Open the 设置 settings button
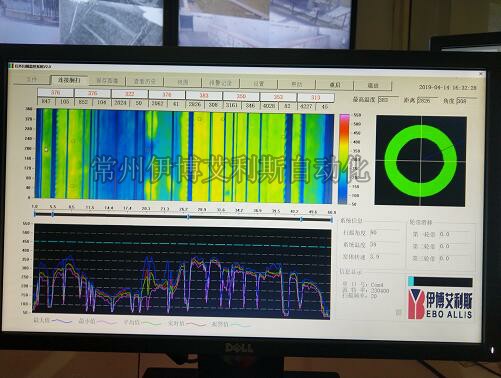The image size is (501, 378). pos(258,83)
